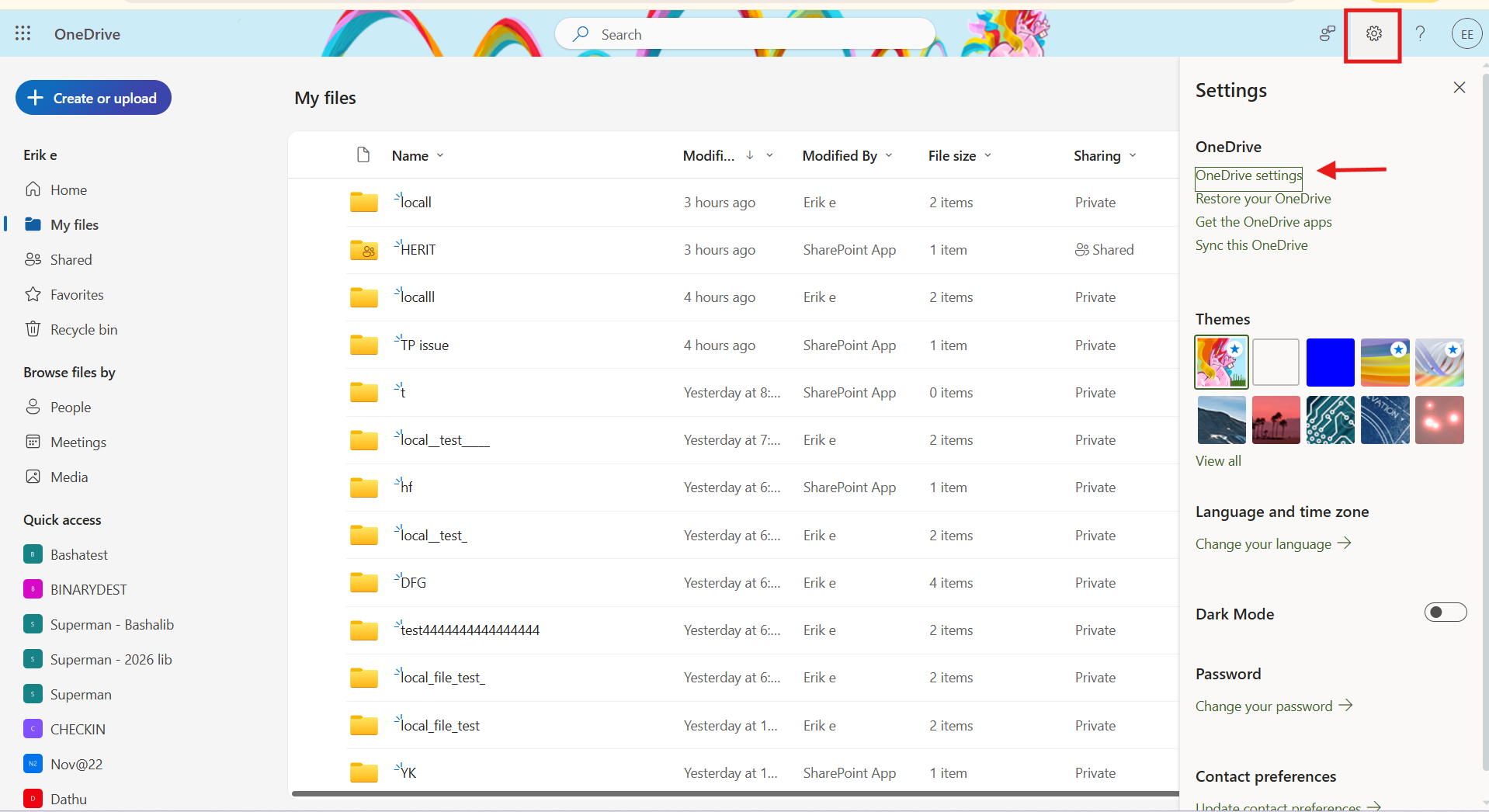Open Favorites in sidebar
The image size is (1489, 812).
click(77, 294)
